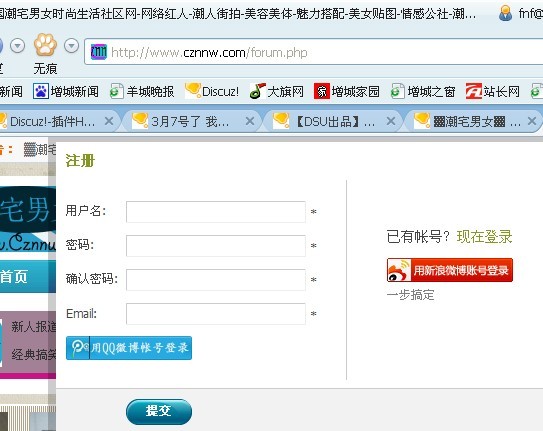
Task: Click 现在登录 link
Action: pos(484,237)
